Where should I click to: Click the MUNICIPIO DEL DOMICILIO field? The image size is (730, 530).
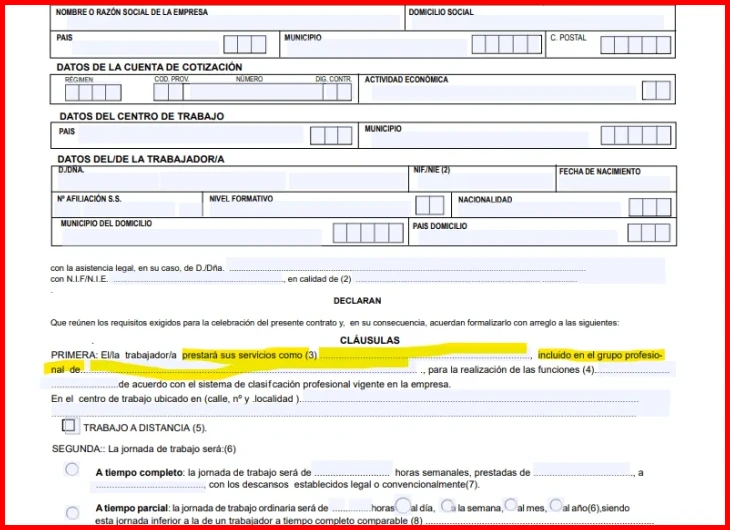(191, 237)
